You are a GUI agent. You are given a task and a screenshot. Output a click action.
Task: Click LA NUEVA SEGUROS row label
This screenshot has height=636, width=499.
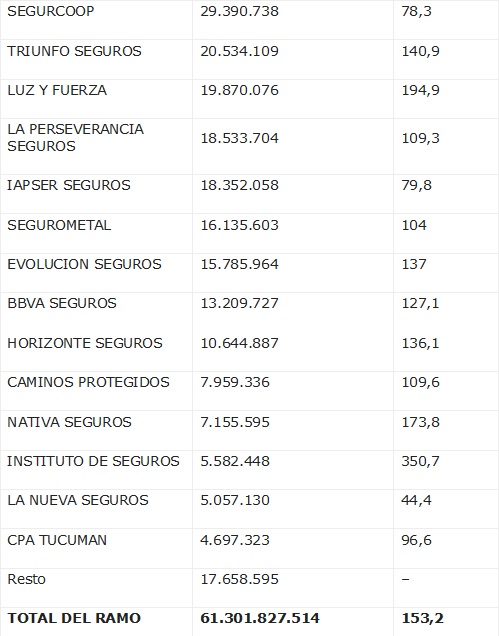point(78,500)
